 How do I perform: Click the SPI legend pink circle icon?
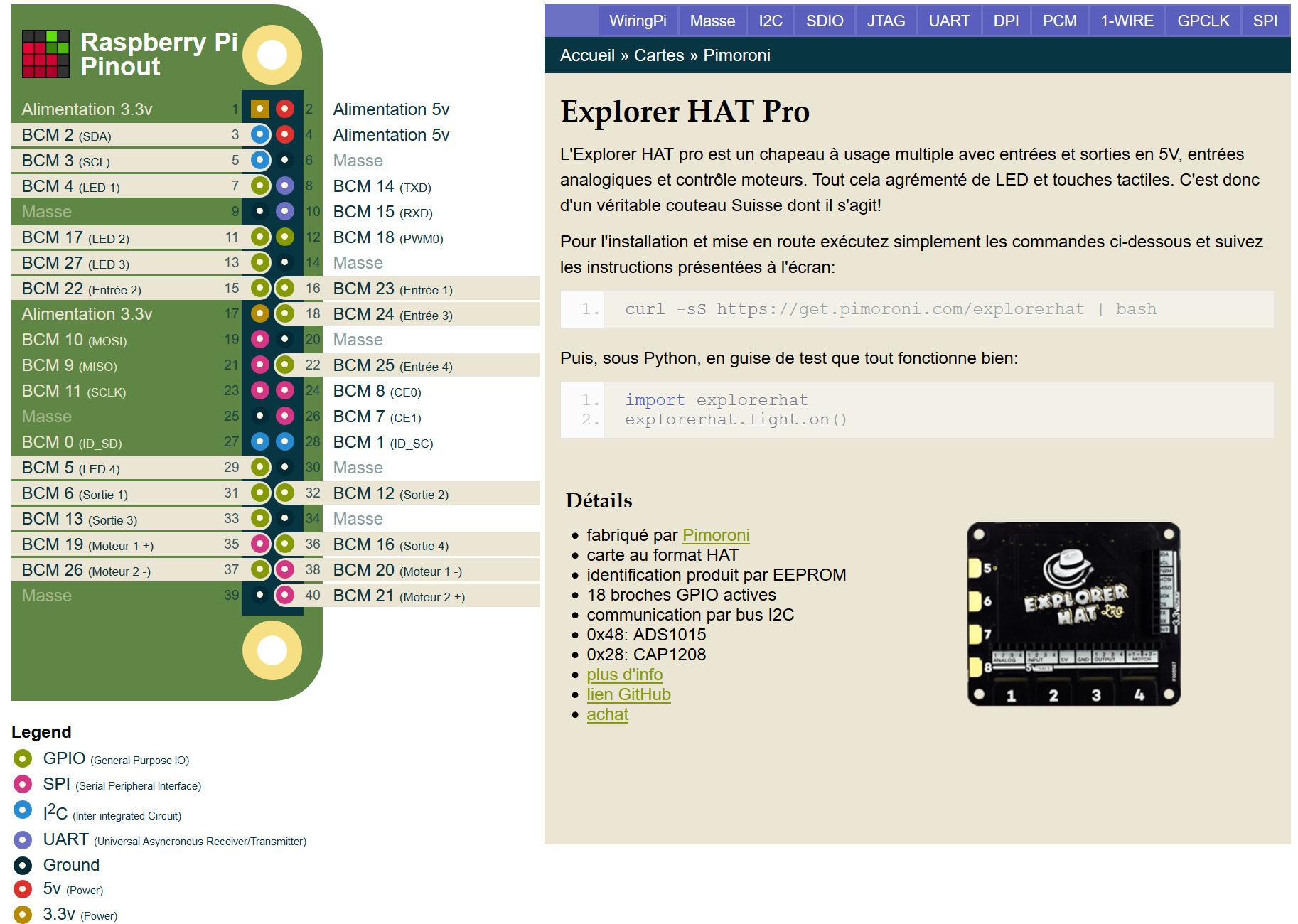click(x=23, y=784)
